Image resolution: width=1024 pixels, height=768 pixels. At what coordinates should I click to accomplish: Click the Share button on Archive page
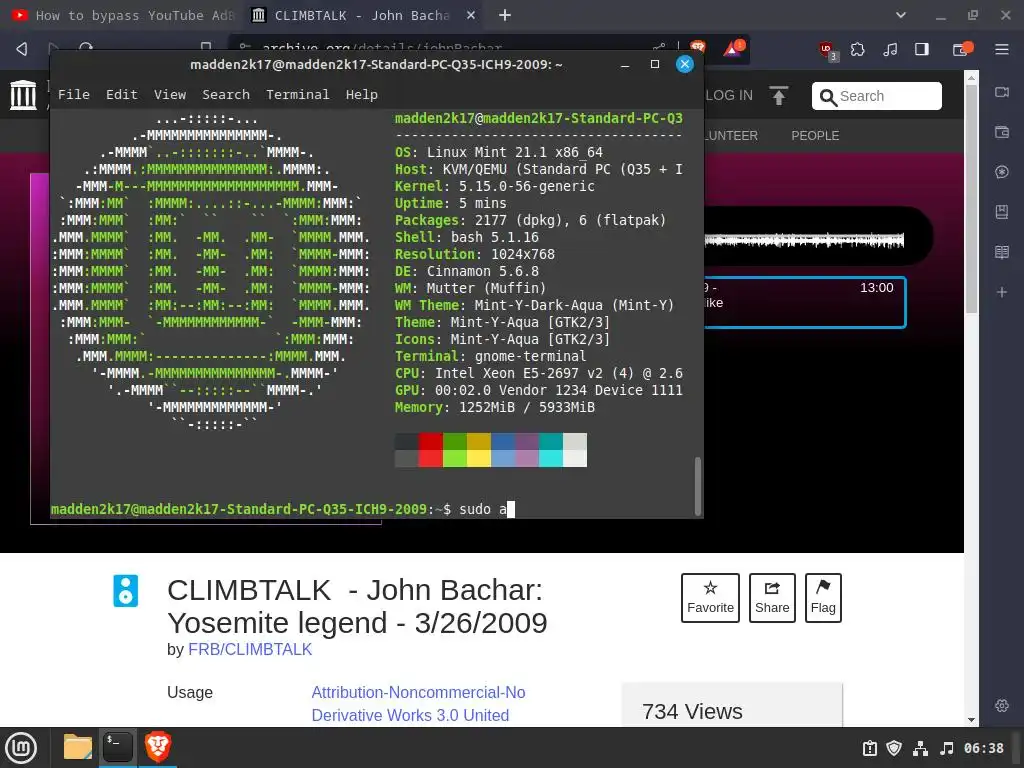(772, 598)
